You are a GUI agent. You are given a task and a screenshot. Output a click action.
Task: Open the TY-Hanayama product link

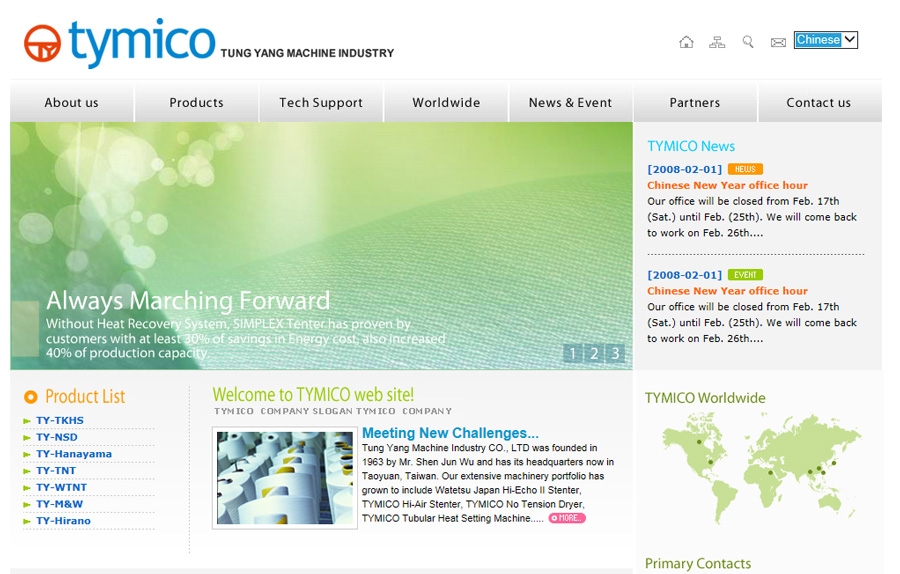pyautogui.click(x=74, y=454)
